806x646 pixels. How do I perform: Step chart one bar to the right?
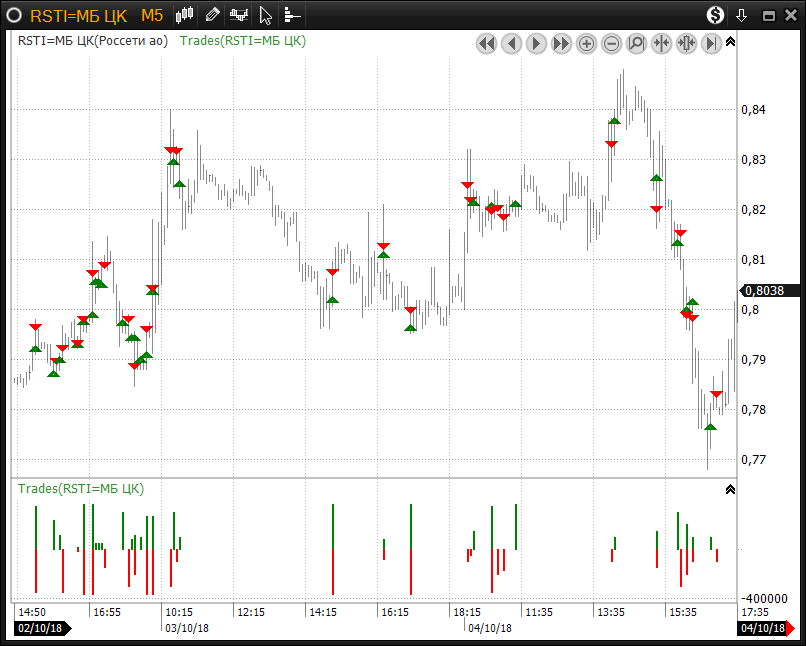[x=536, y=43]
